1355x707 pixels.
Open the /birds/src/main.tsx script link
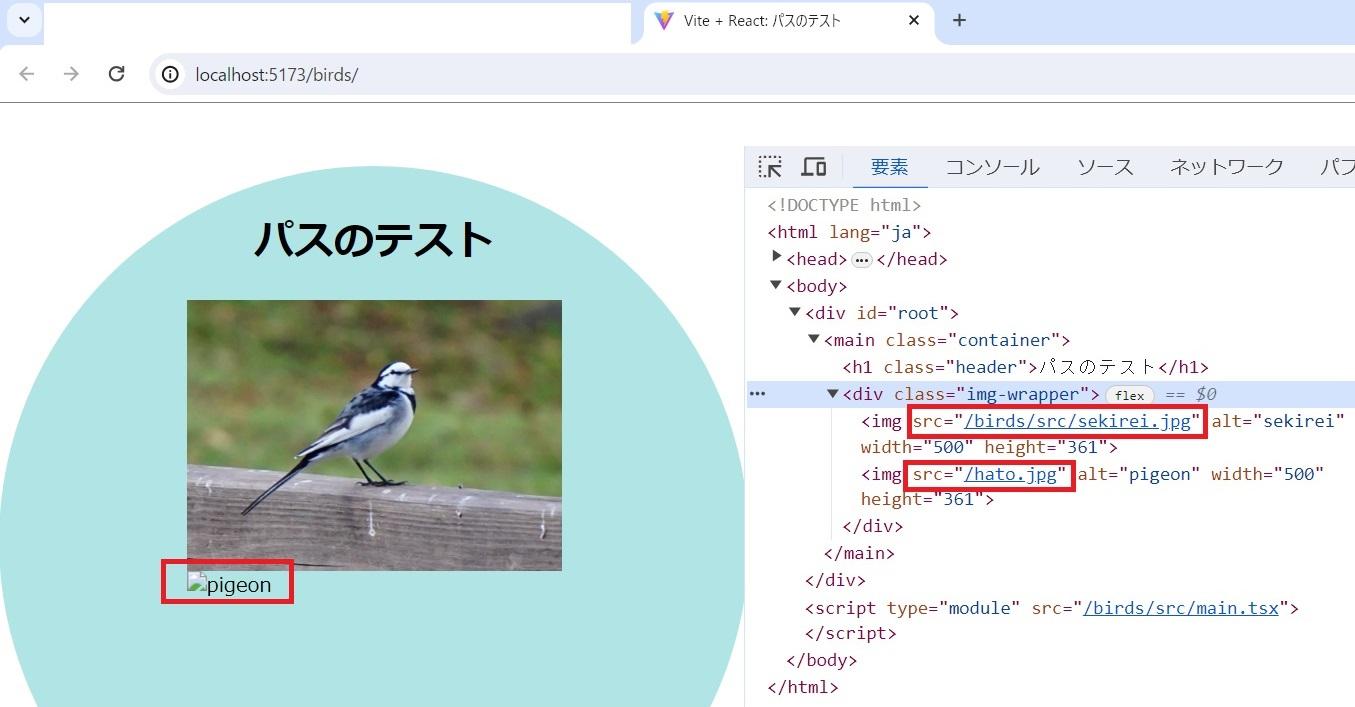pos(1182,607)
